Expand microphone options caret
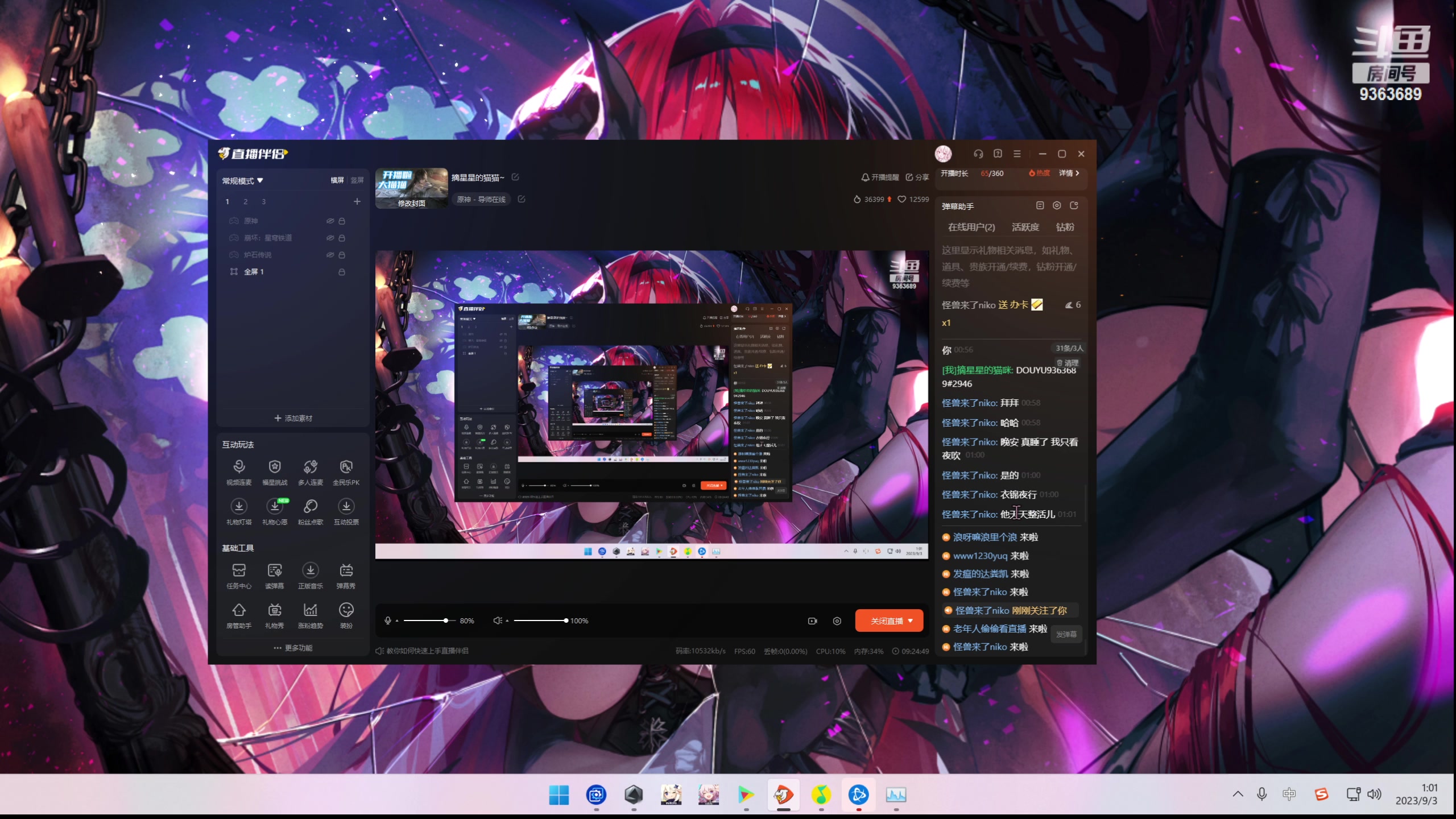The height and width of the screenshot is (819, 1456). 397,621
